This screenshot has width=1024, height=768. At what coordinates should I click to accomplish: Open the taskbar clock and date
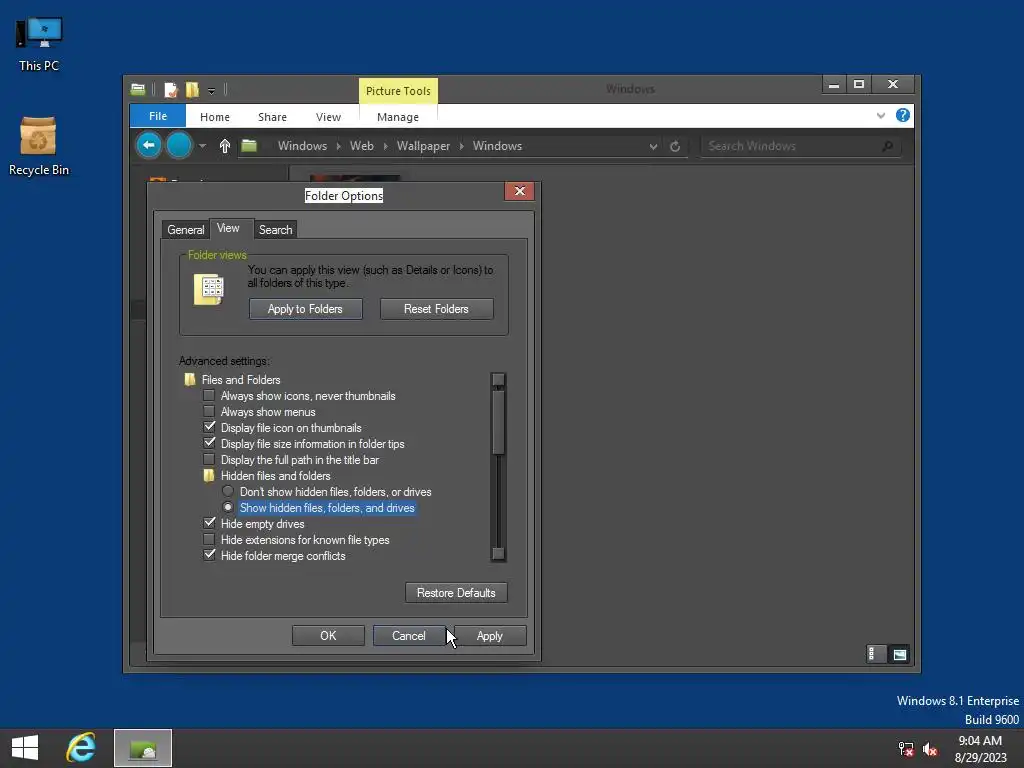pyautogui.click(x=980, y=748)
